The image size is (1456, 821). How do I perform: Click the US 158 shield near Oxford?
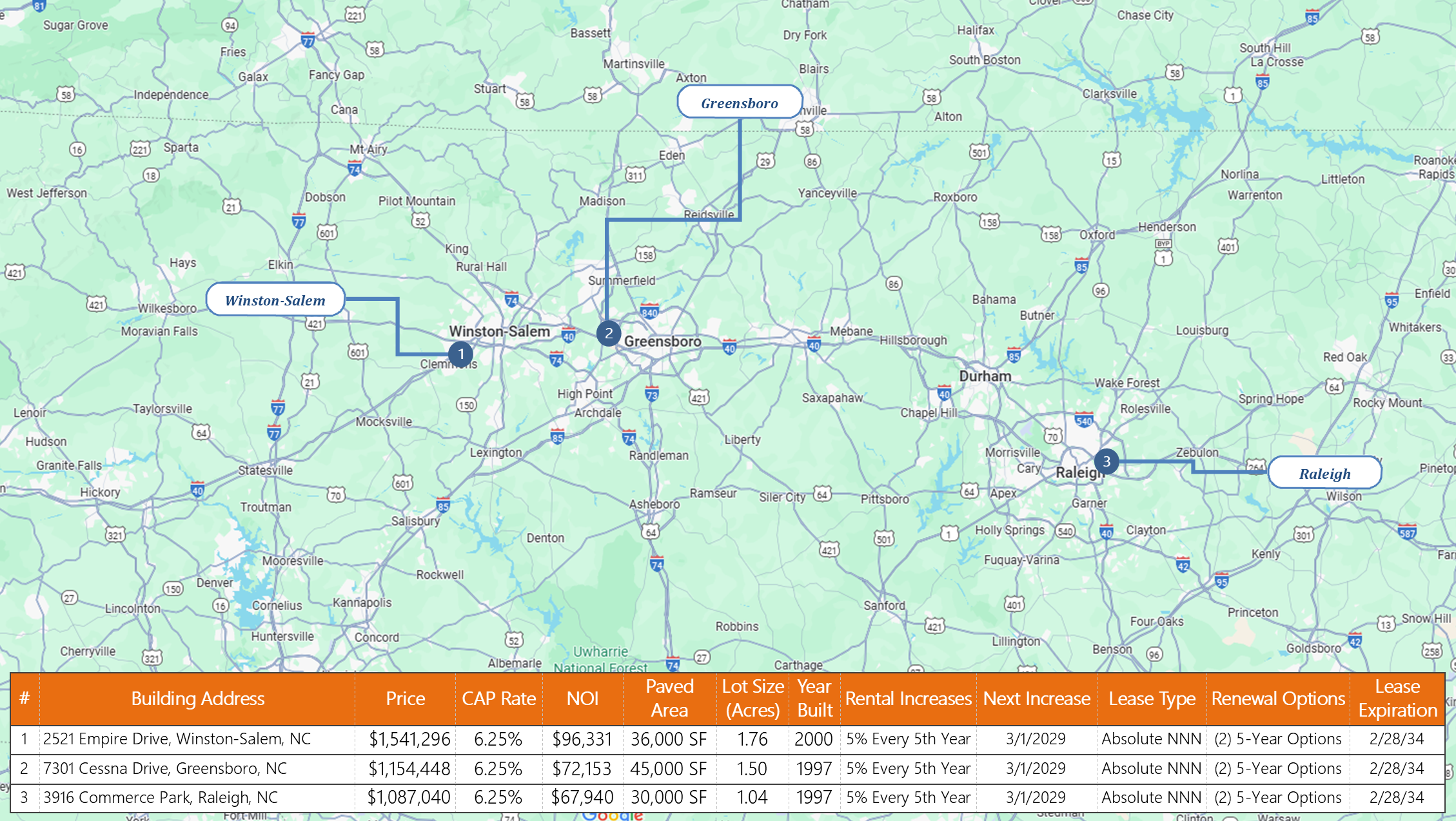click(1051, 235)
